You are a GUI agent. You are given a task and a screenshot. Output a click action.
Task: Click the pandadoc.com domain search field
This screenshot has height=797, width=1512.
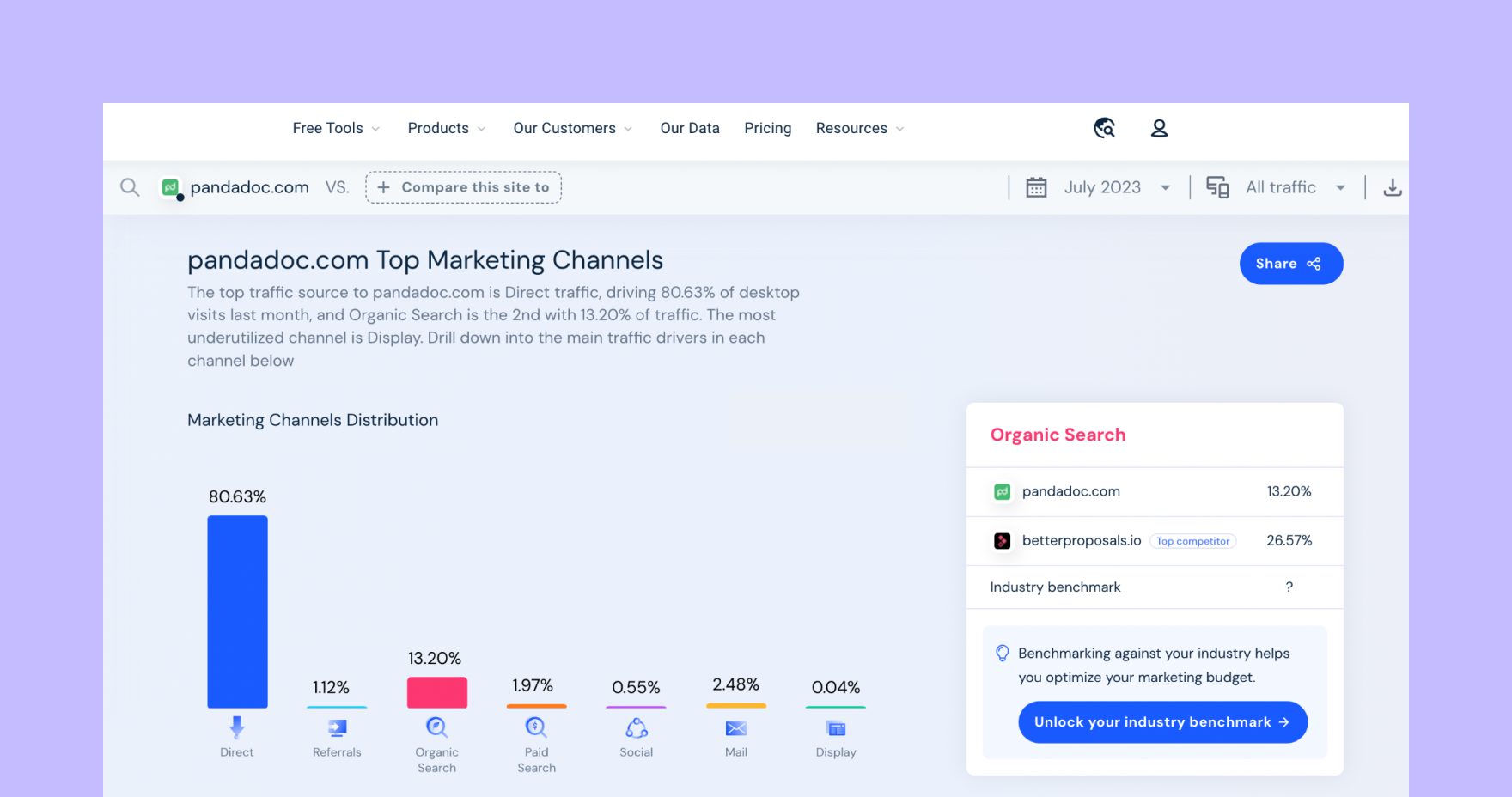coord(250,187)
